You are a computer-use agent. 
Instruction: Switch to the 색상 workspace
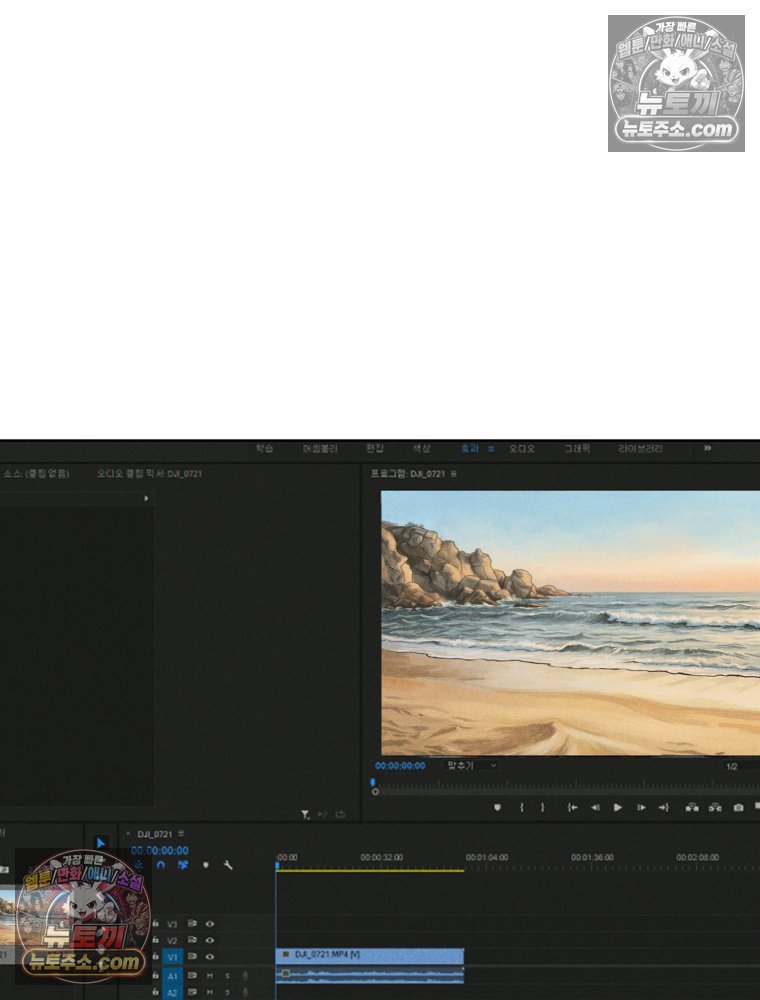pos(421,449)
